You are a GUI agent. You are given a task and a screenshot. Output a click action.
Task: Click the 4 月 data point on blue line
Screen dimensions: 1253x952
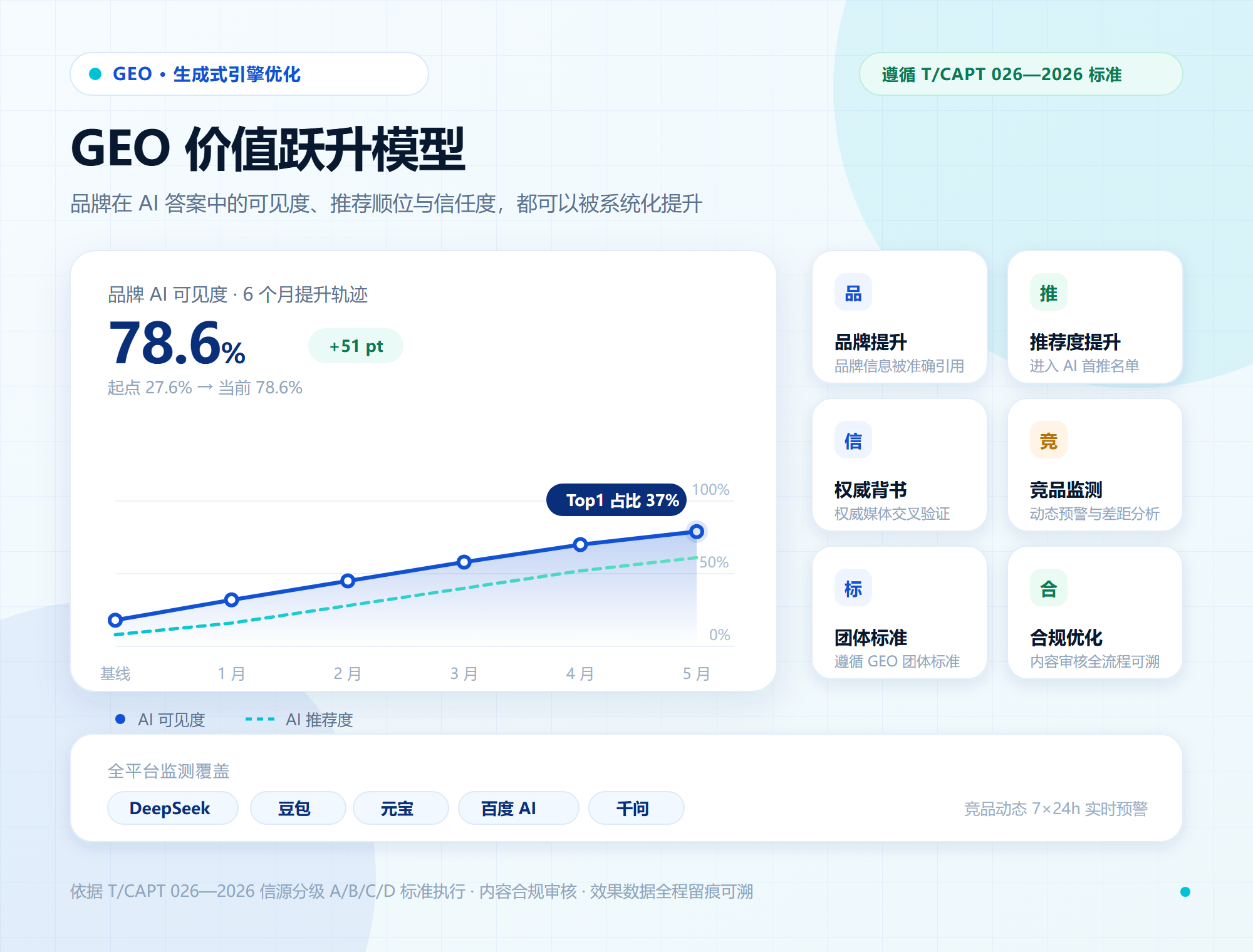coord(581,544)
